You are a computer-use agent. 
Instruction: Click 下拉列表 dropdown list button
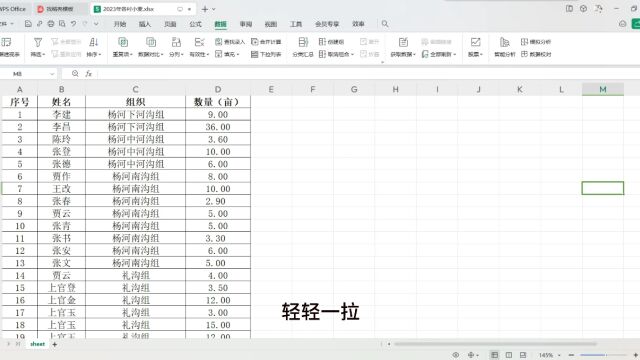pyautogui.click(x=266, y=54)
